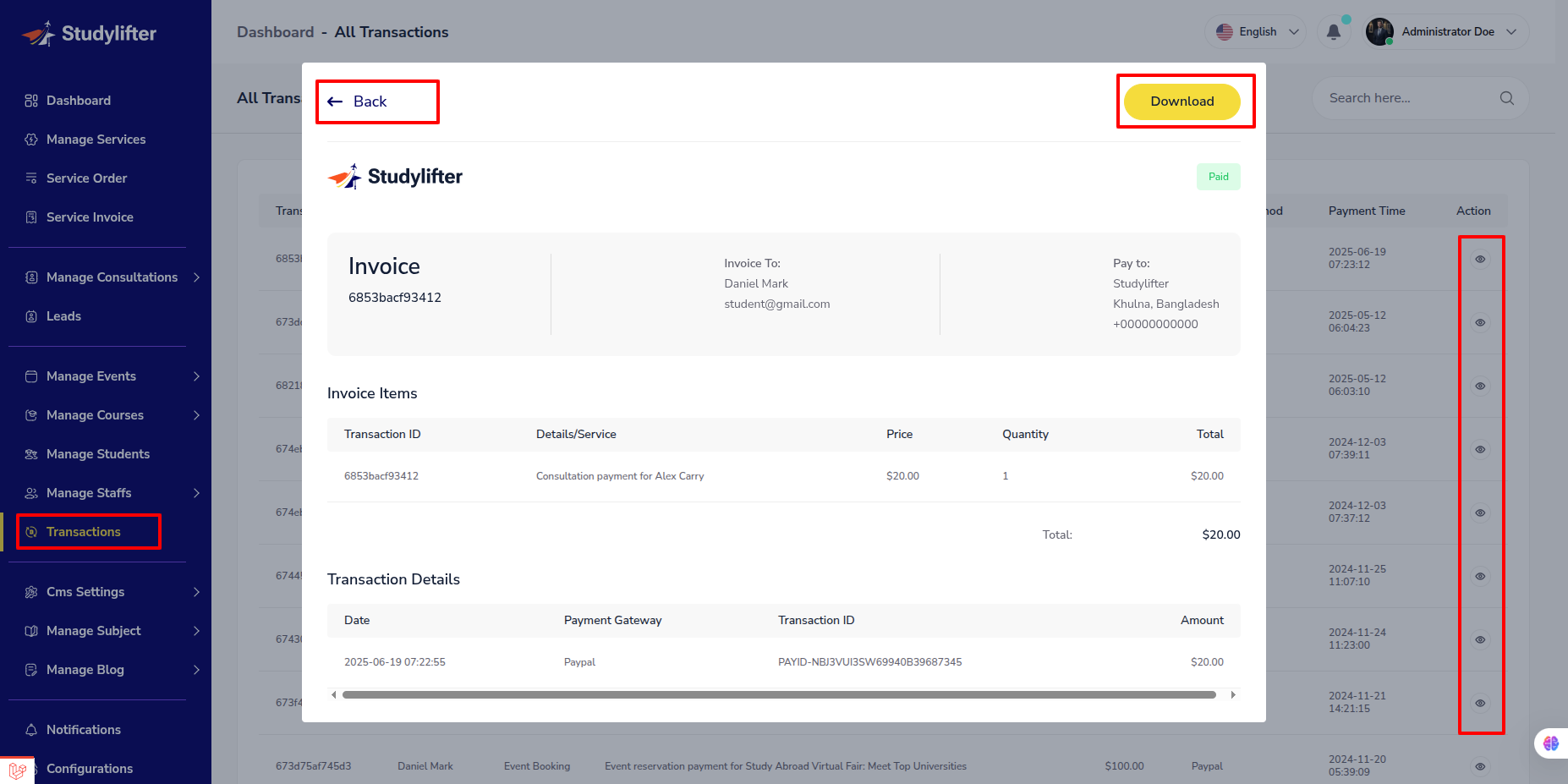The width and height of the screenshot is (1568, 784).
Task: View transaction dated 2024-12-03 07:37:12
Action: 1480,513
